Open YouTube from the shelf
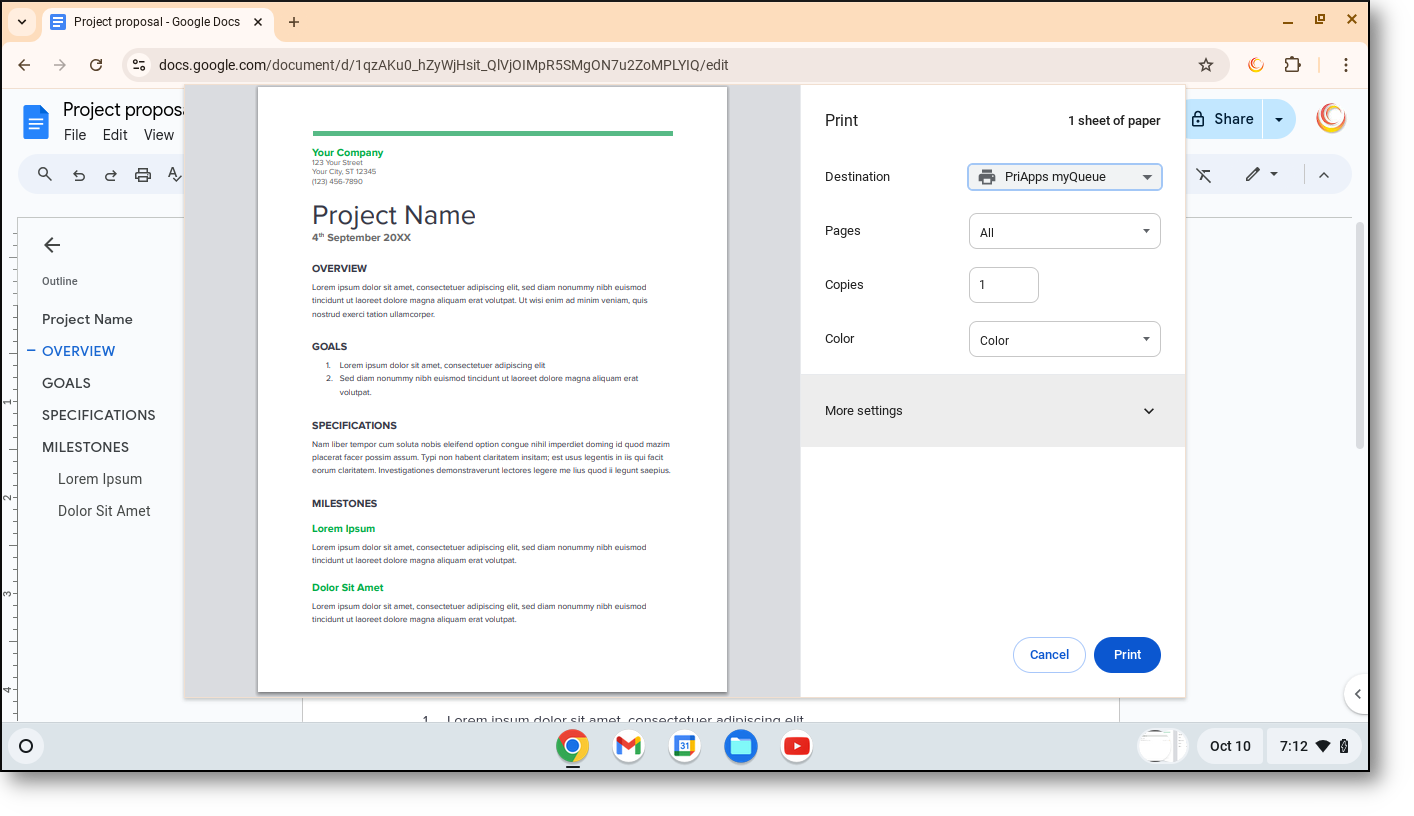Screen dimensions: 1414x816 coord(797,746)
